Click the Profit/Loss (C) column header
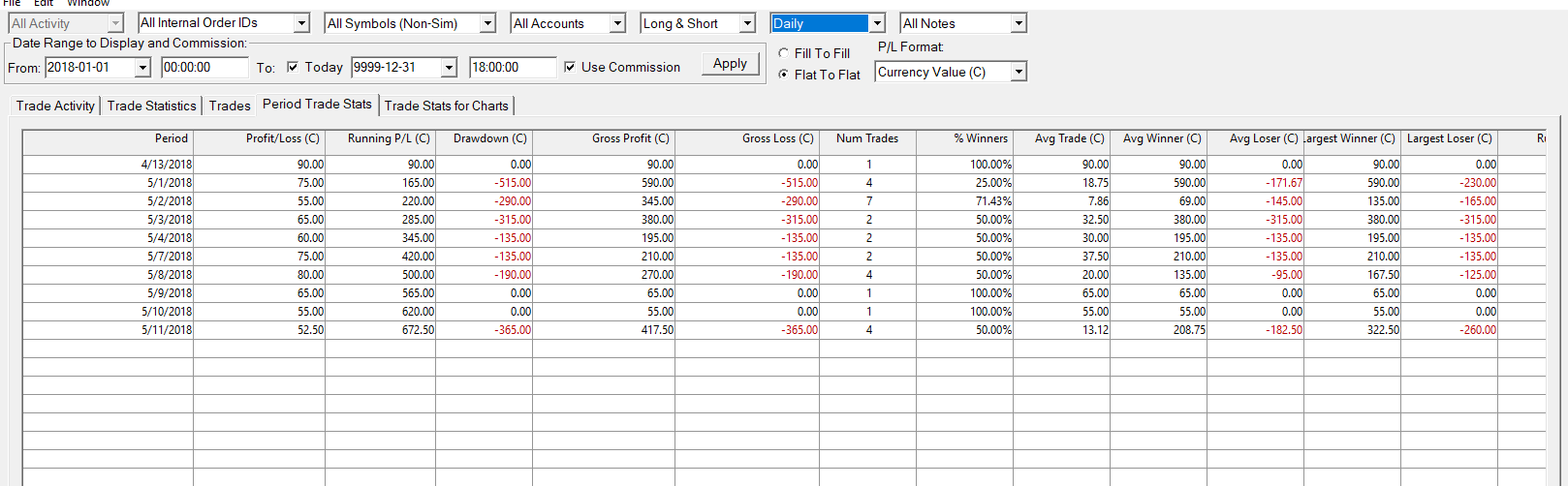The height and width of the screenshot is (486, 1568). (x=282, y=138)
